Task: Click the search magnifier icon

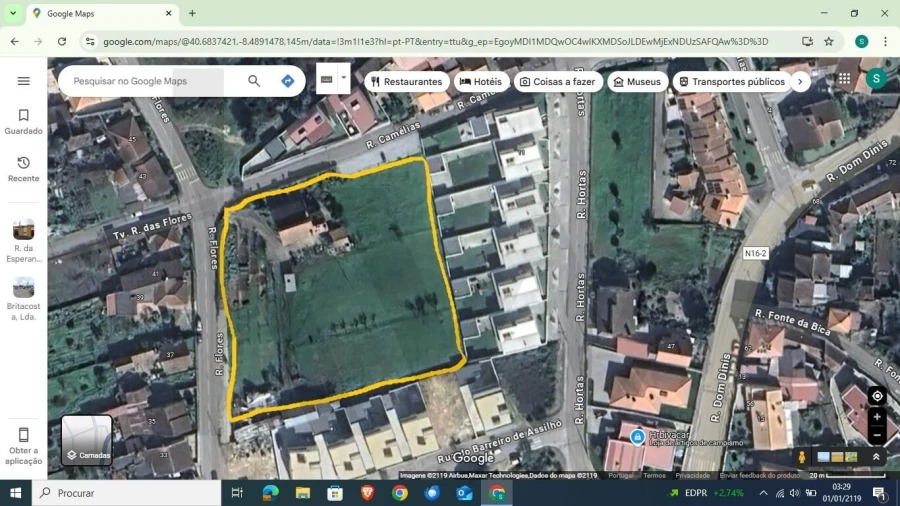Action: (x=254, y=81)
